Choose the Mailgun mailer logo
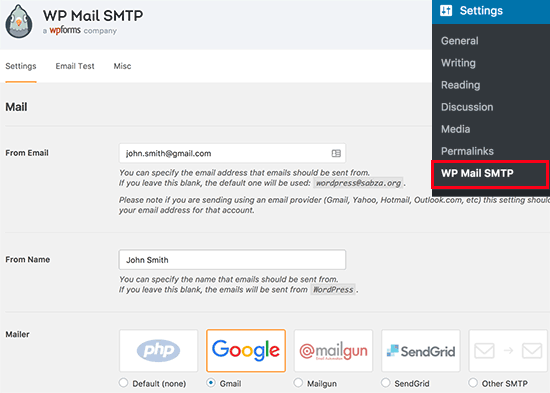 coord(333,350)
